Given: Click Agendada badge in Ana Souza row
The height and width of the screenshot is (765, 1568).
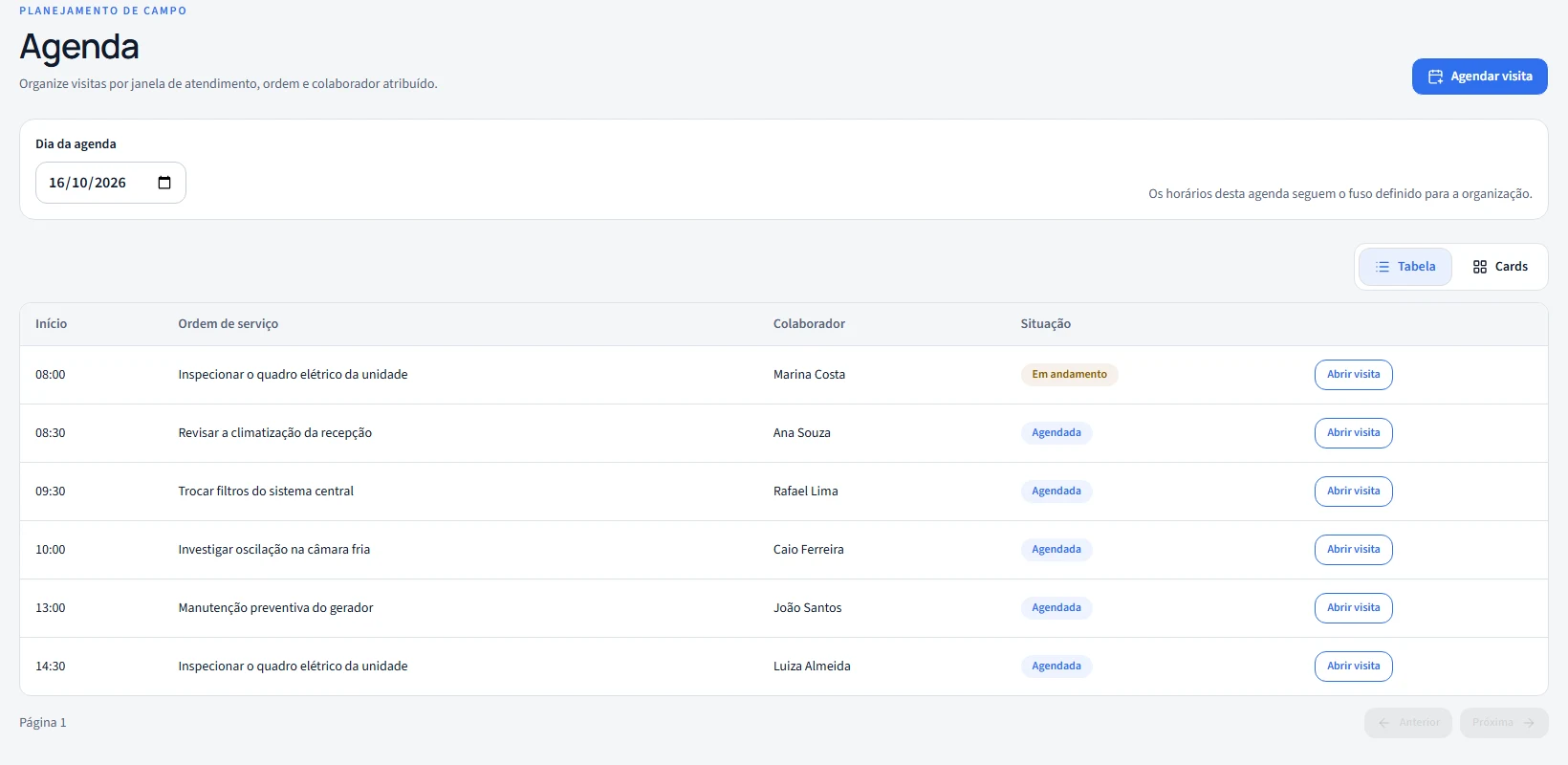Looking at the screenshot, I should pos(1056,433).
